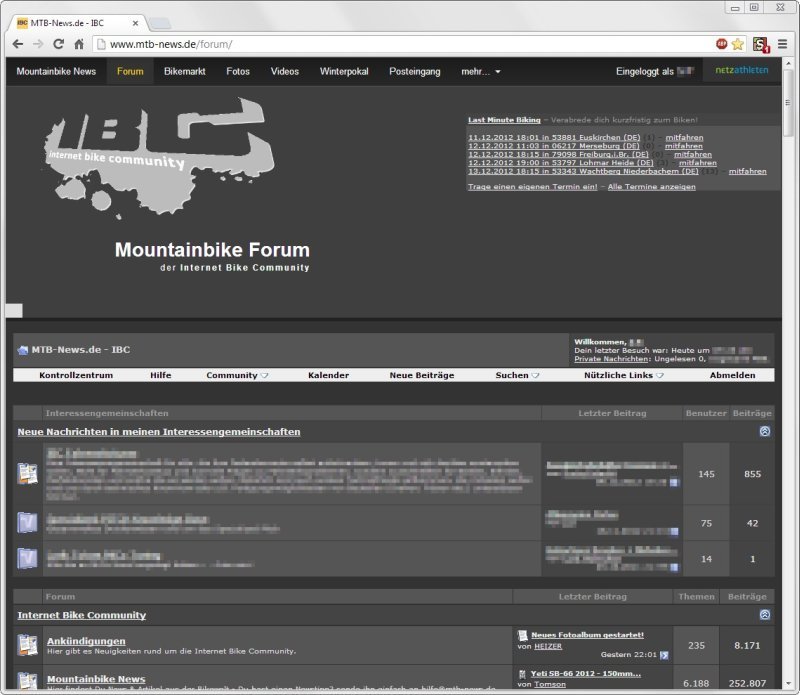Open the Yeti SB-66 2012 - 150mm post
This screenshot has width=800, height=695.
[x=586, y=674]
